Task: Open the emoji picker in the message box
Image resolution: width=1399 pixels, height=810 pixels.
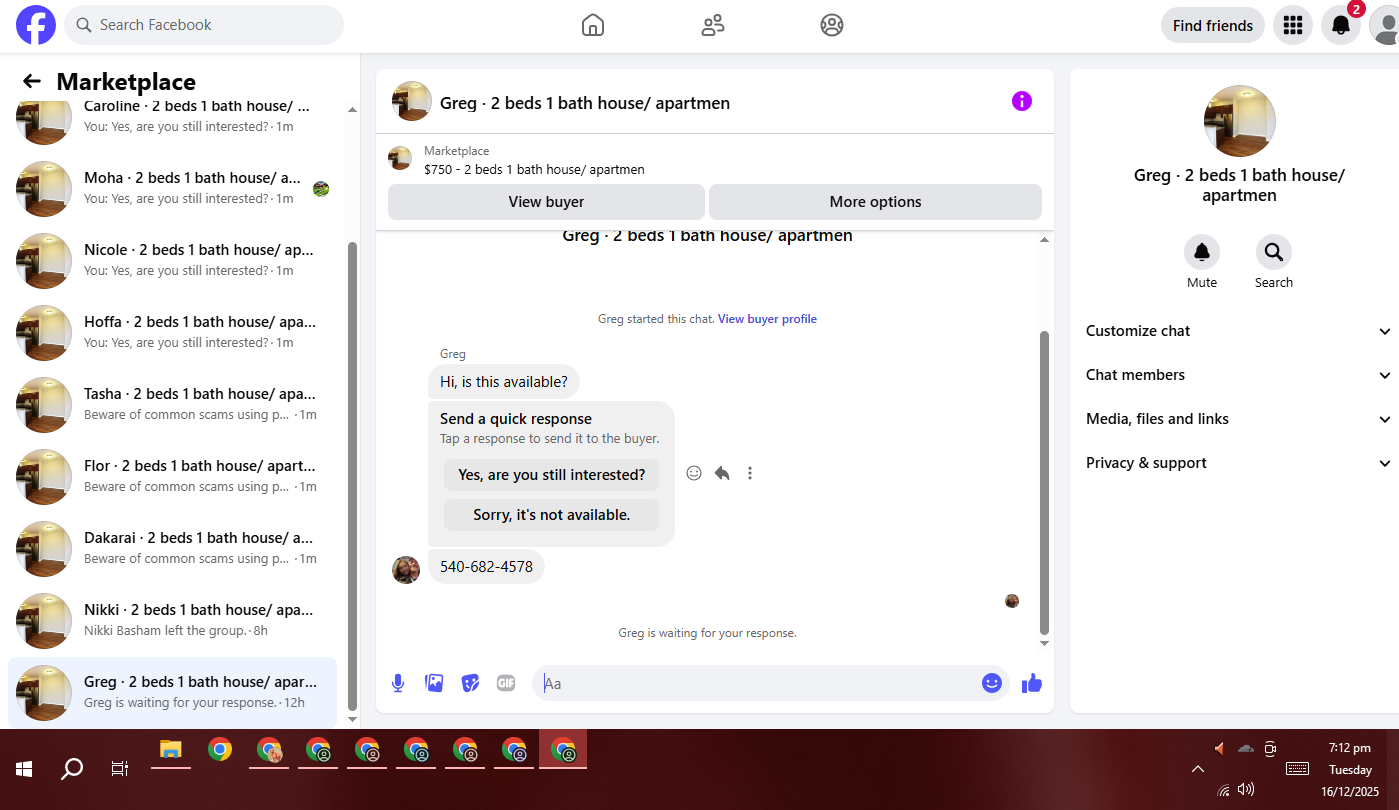Action: (x=992, y=683)
